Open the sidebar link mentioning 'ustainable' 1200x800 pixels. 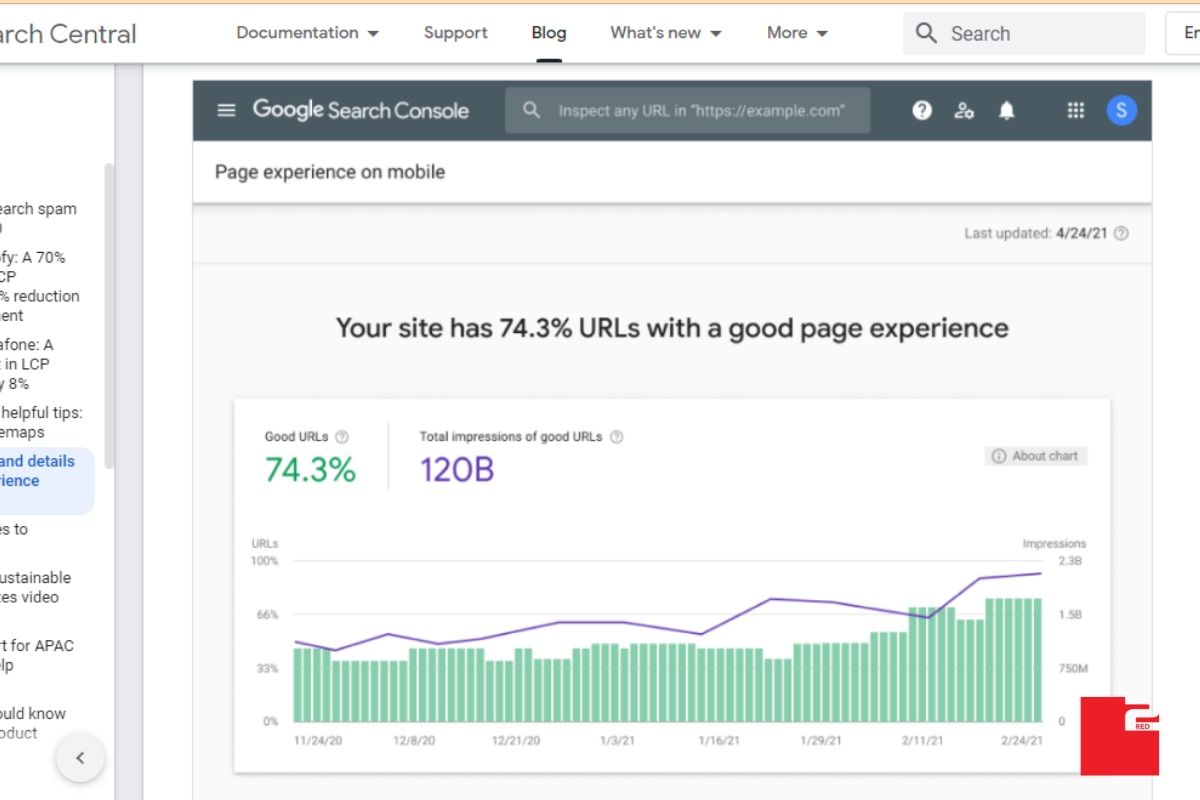[x=35, y=587]
